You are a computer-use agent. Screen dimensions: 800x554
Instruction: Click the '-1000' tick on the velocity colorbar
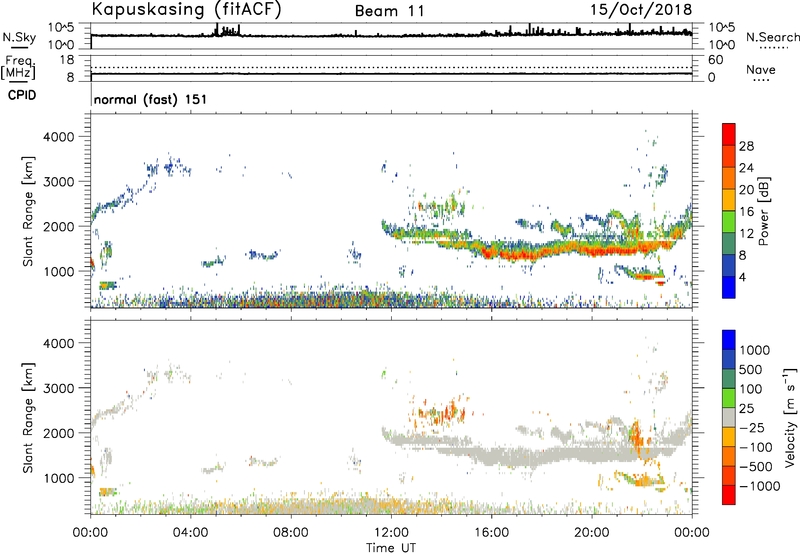(x=759, y=486)
